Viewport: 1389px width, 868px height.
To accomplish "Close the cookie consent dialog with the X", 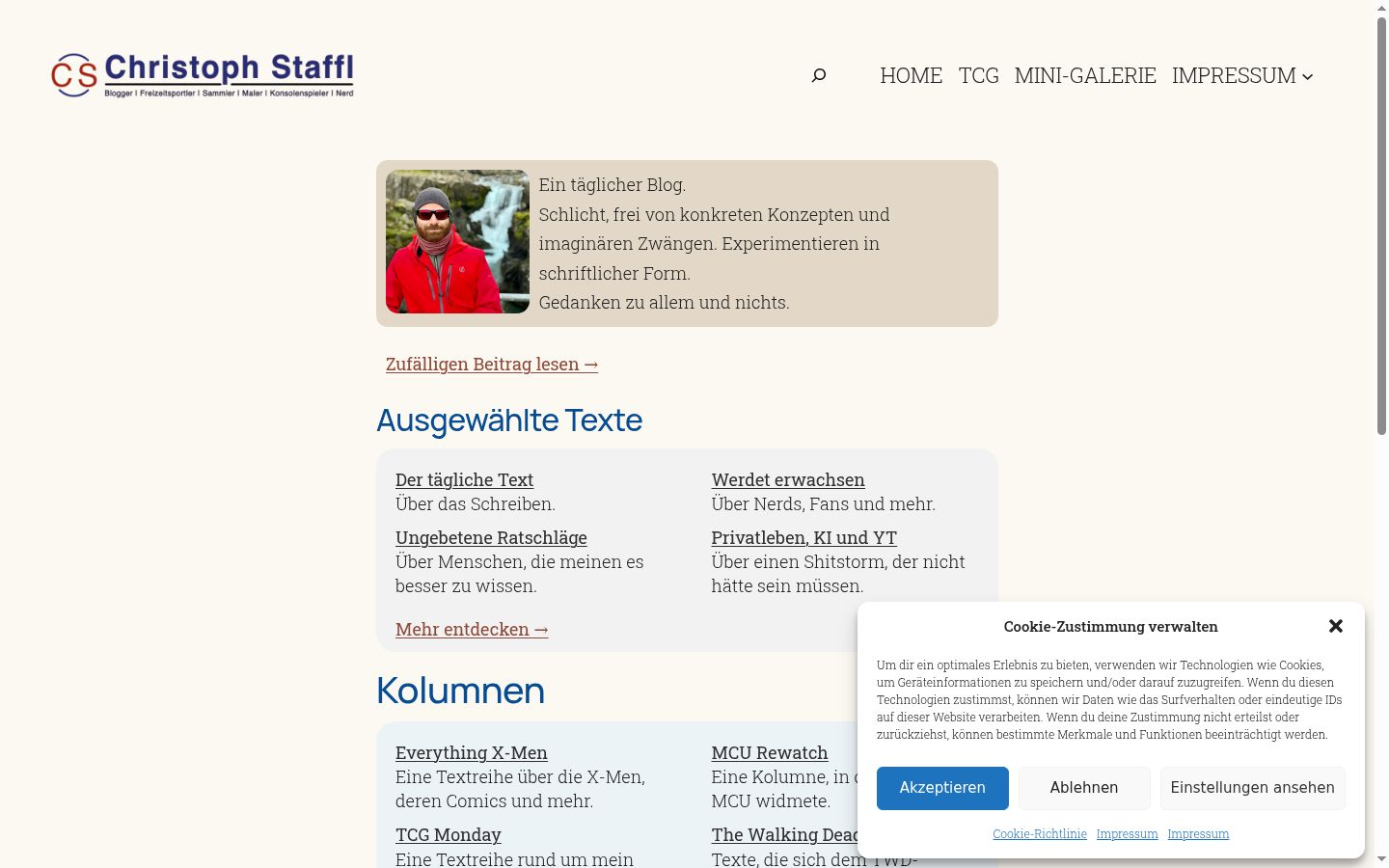I will (1336, 626).
